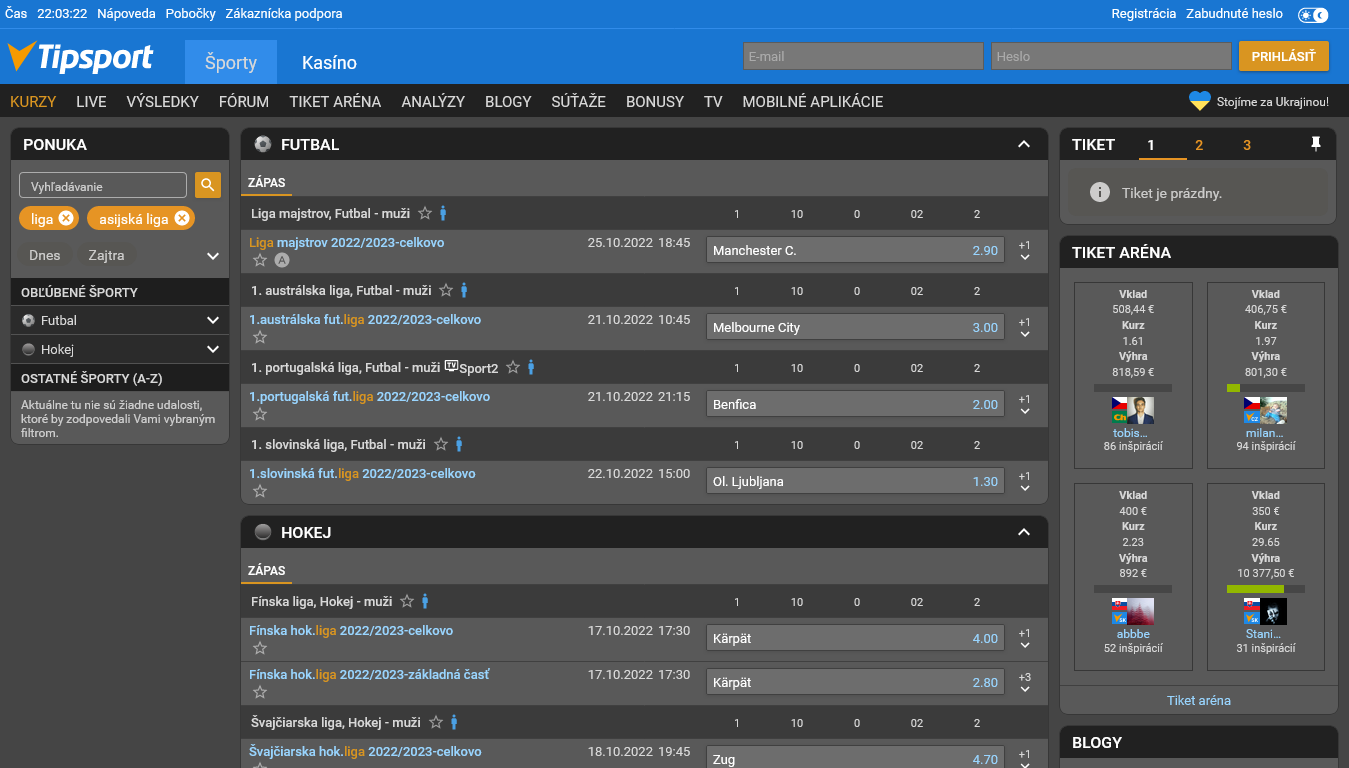Image resolution: width=1349 pixels, height=768 pixels.
Task: Open the Tiket aréna link
Action: pyautogui.click(x=1198, y=700)
